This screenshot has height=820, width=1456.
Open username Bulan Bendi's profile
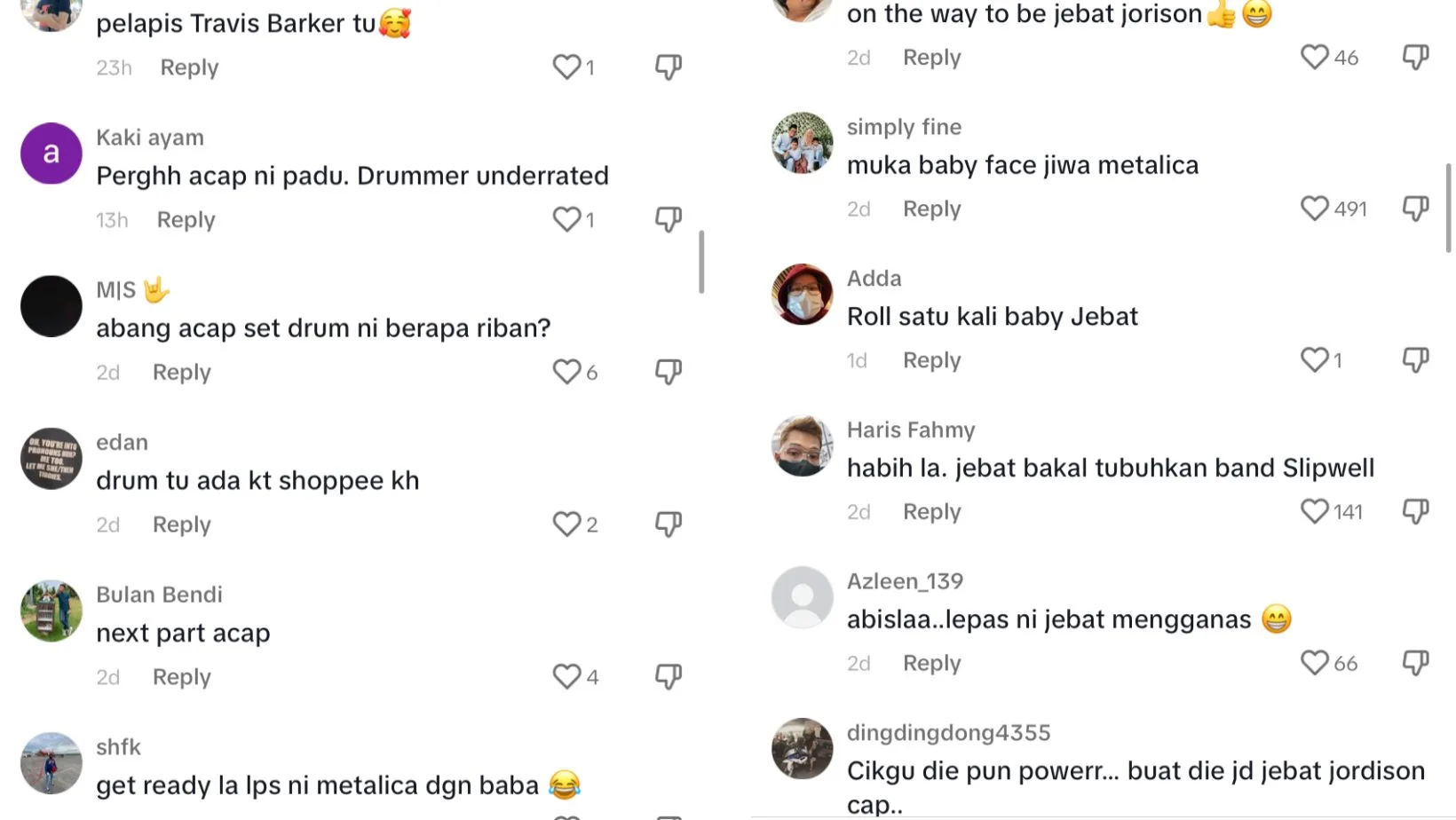159,595
